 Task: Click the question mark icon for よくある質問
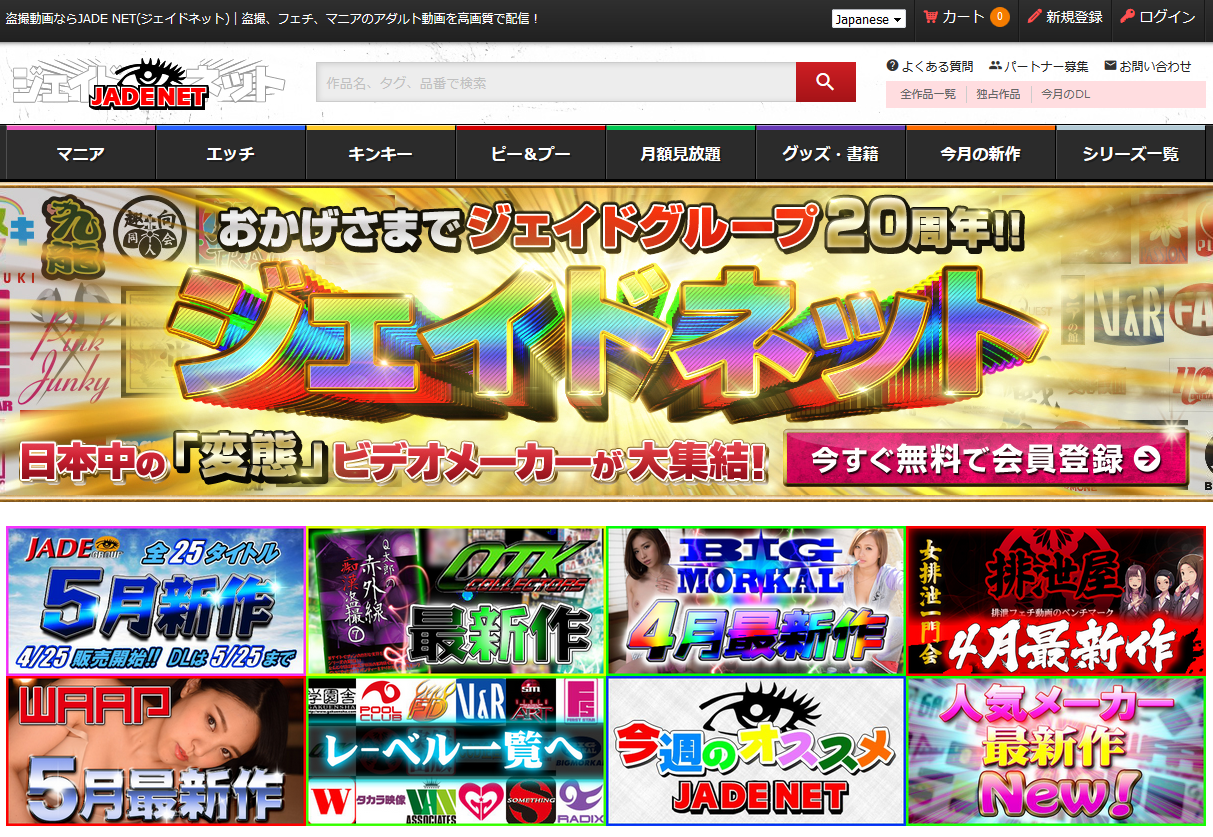click(892, 66)
